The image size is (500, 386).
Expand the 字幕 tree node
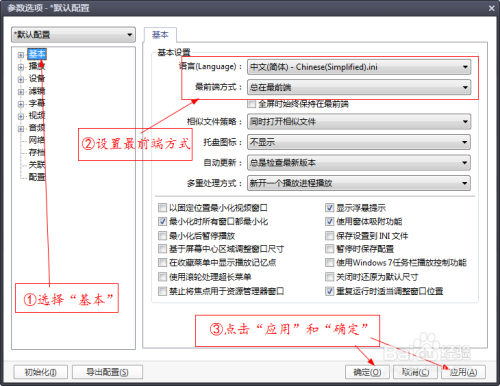click(x=21, y=104)
